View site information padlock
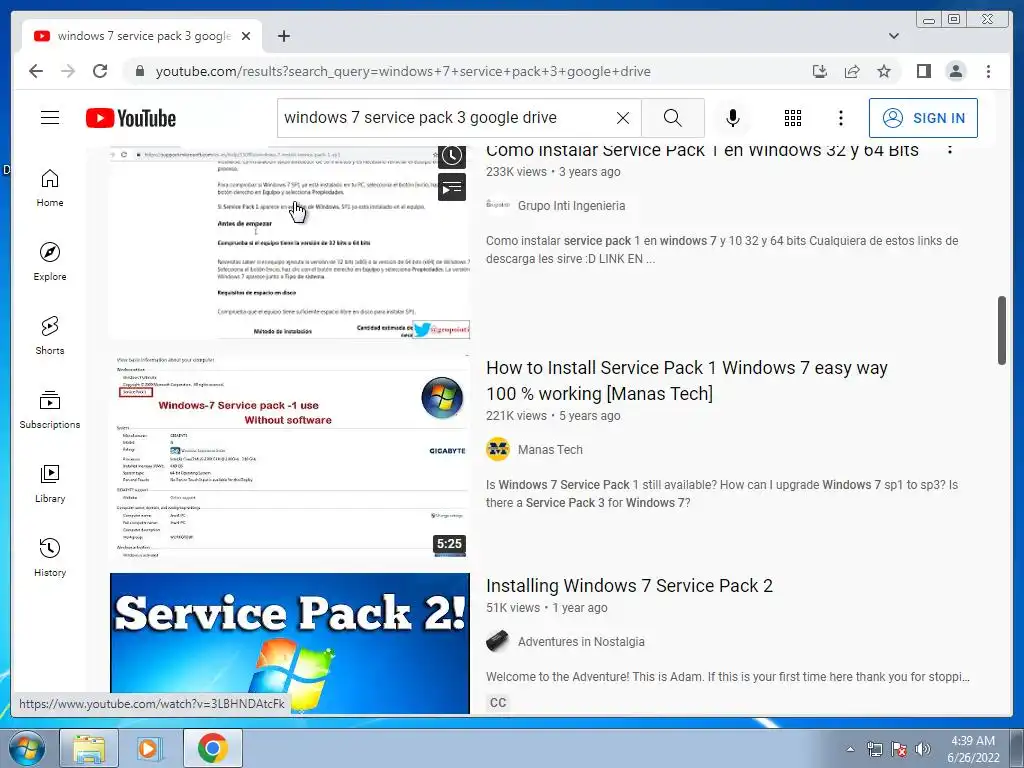 coord(139,71)
